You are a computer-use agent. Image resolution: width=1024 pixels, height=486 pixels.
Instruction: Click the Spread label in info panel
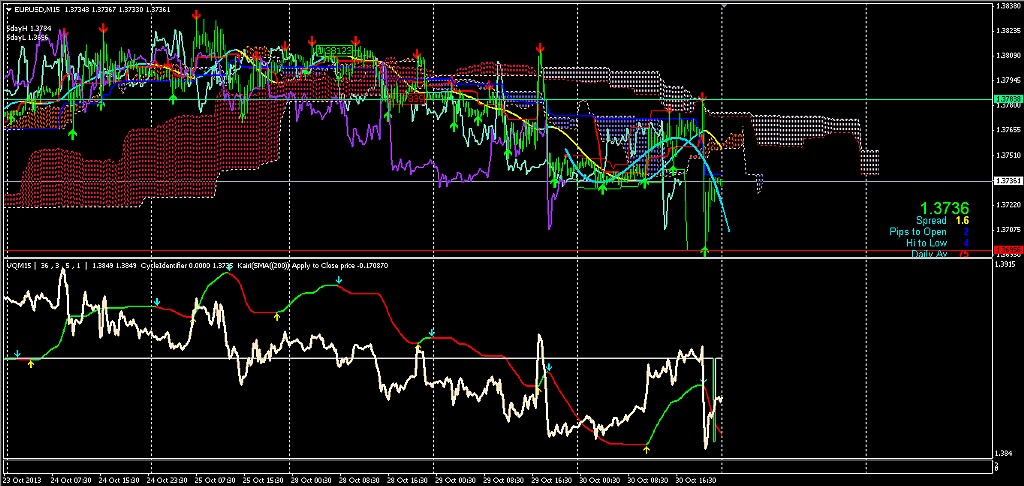point(931,221)
